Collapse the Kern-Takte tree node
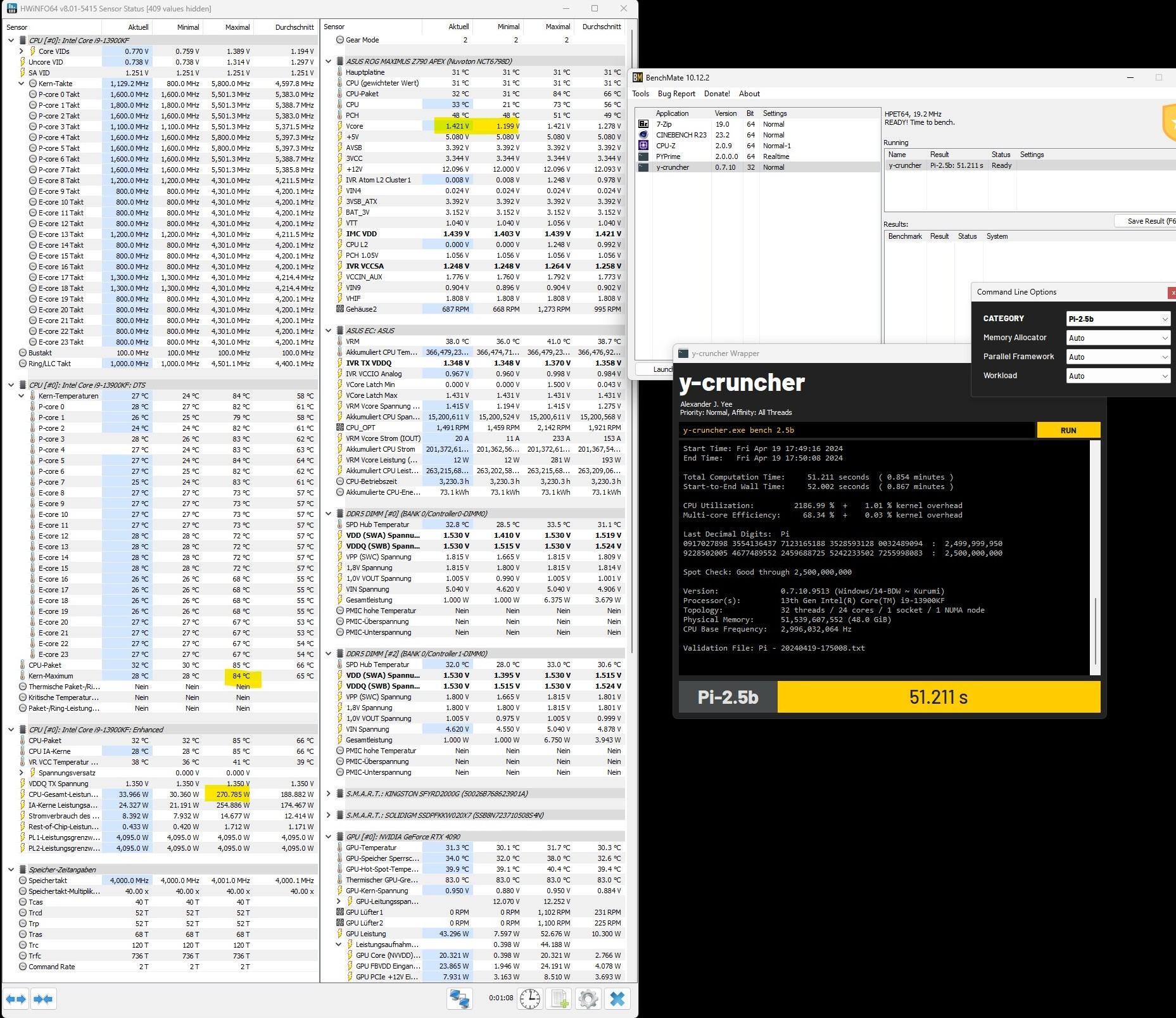1176x1018 pixels. tap(22, 84)
